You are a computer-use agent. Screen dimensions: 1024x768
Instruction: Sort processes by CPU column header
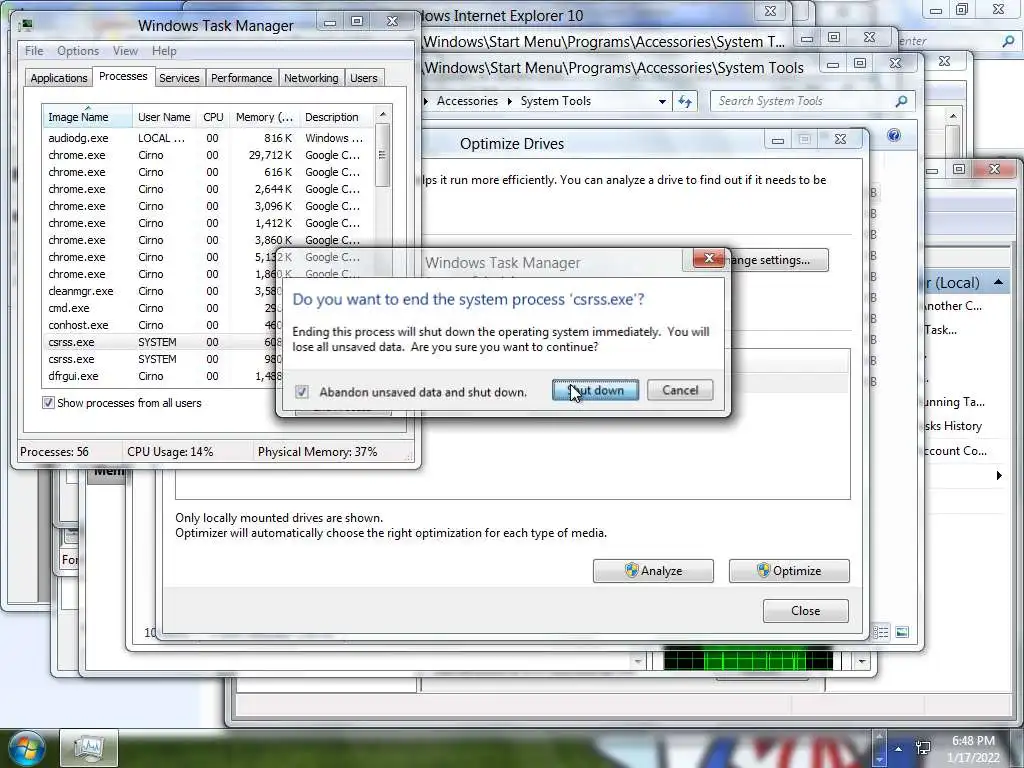(x=213, y=117)
